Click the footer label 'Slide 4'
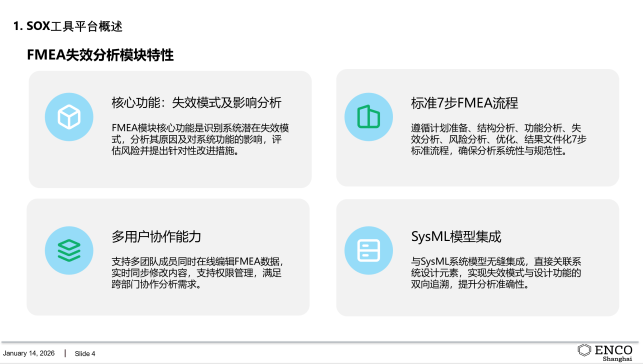643x364 pixels. pos(85,353)
